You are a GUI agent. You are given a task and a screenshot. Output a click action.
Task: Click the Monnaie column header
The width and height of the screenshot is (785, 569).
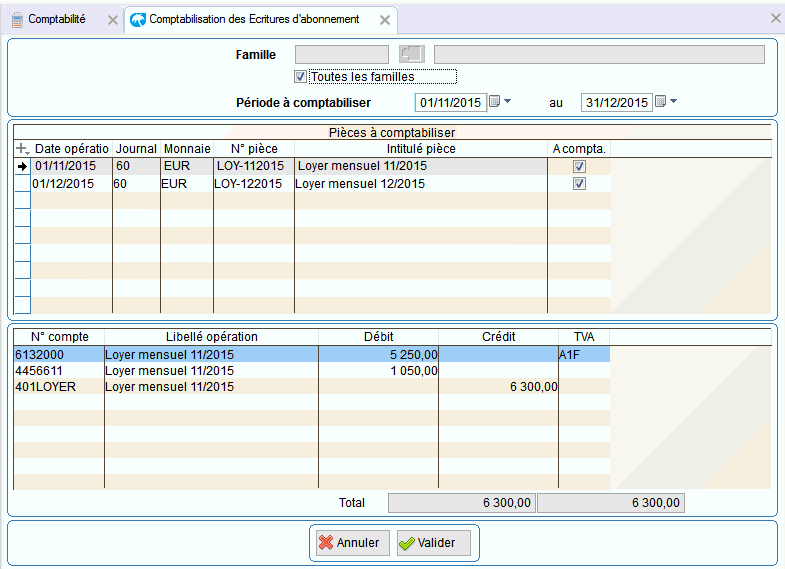pyautogui.click(x=187, y=149)
